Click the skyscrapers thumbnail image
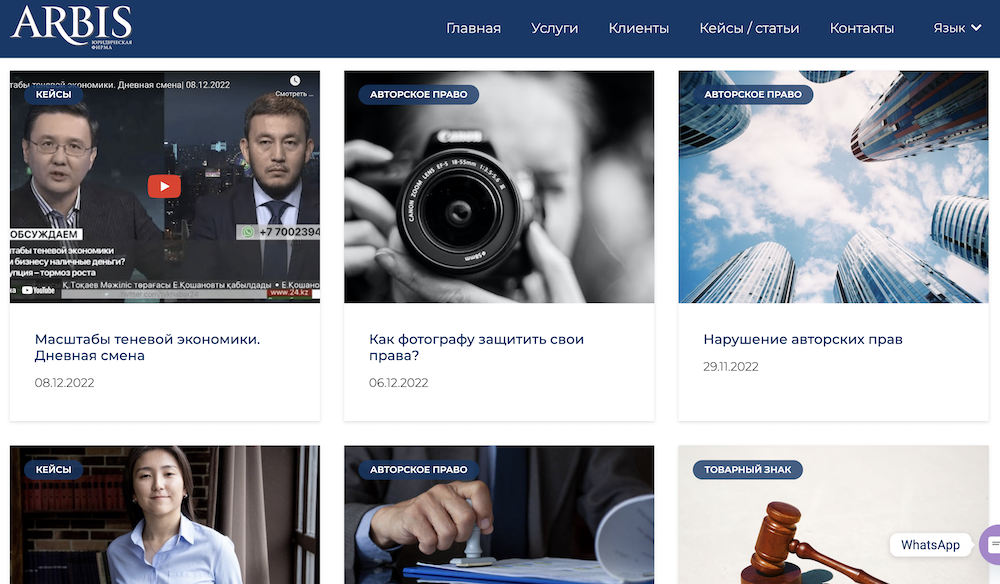Image resolution: width=1000 pixels, height=584 pixels. point(833,186)
